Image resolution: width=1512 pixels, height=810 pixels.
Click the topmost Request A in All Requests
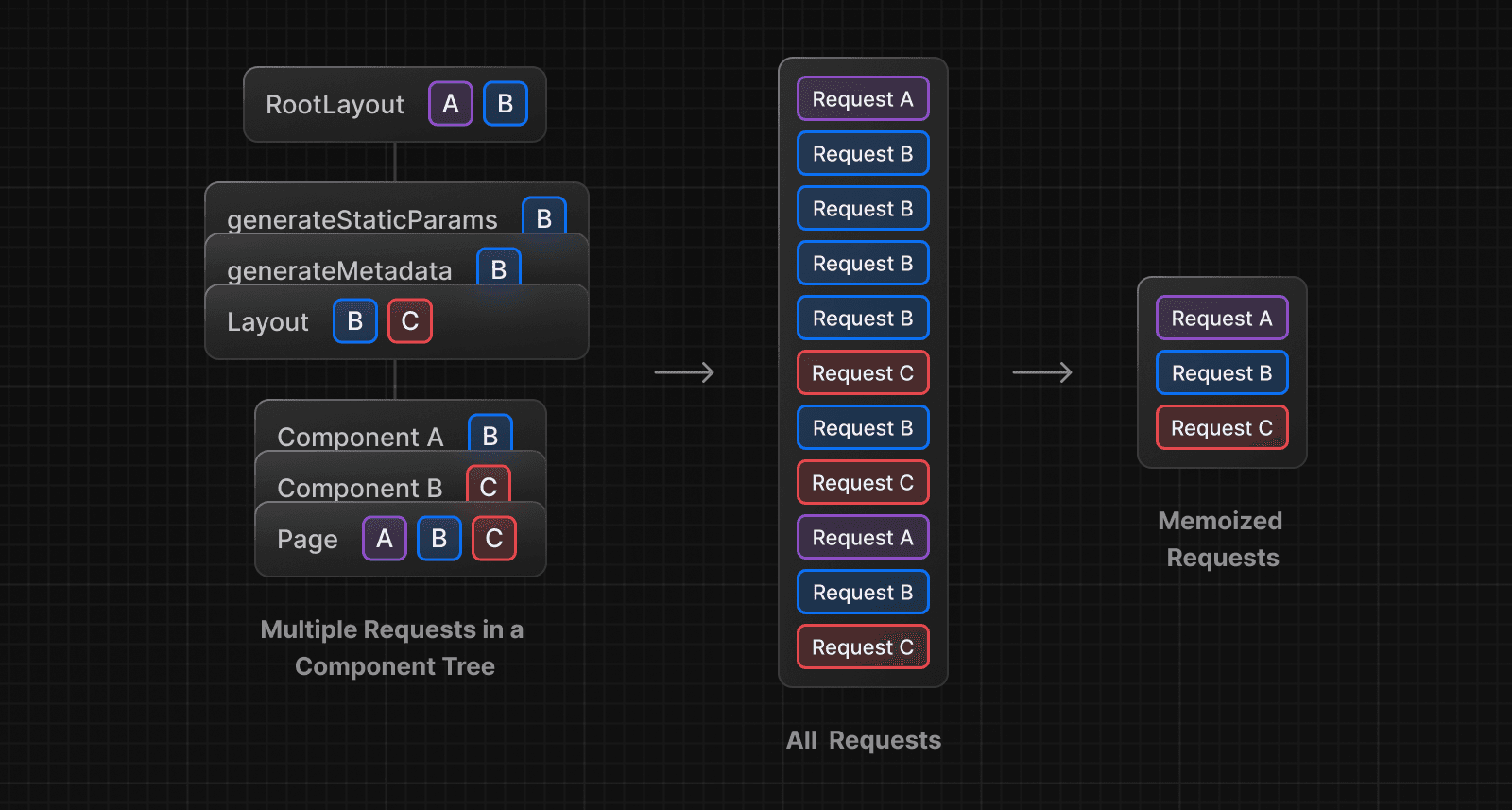[863, 99]
